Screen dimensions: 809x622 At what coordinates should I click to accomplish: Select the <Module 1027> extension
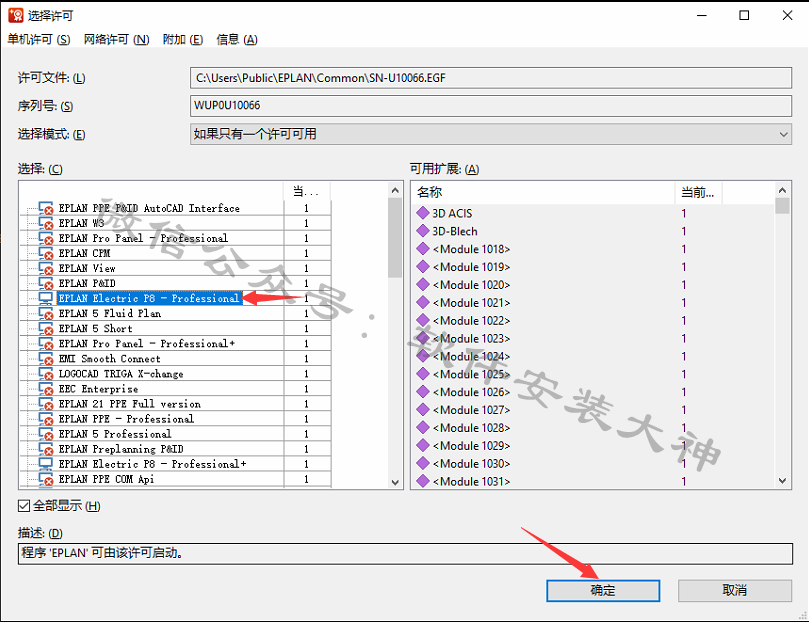click(x=472, y=410)
